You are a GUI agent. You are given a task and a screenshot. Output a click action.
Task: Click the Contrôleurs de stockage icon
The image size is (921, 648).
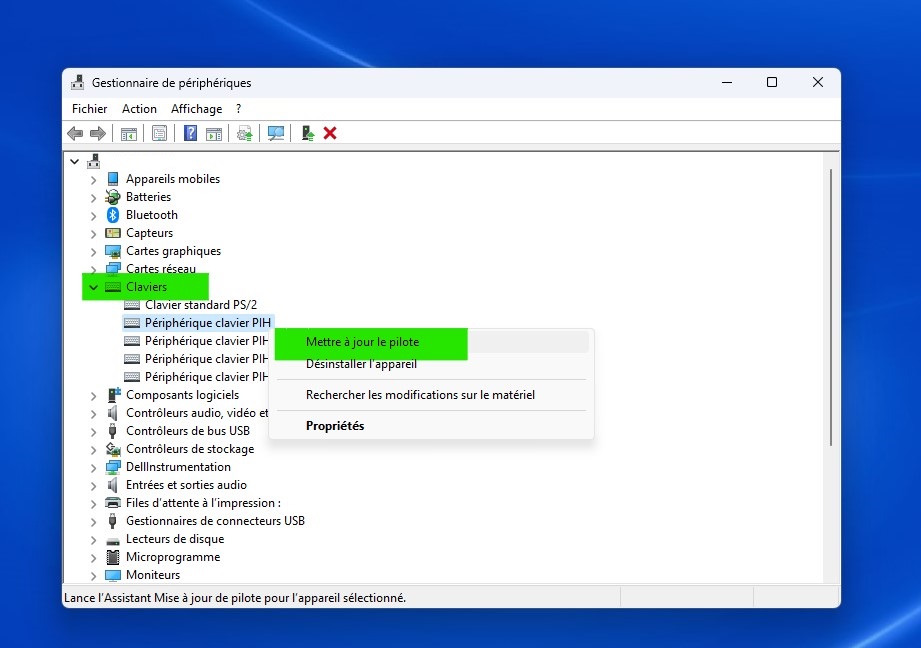coord(113,449)
